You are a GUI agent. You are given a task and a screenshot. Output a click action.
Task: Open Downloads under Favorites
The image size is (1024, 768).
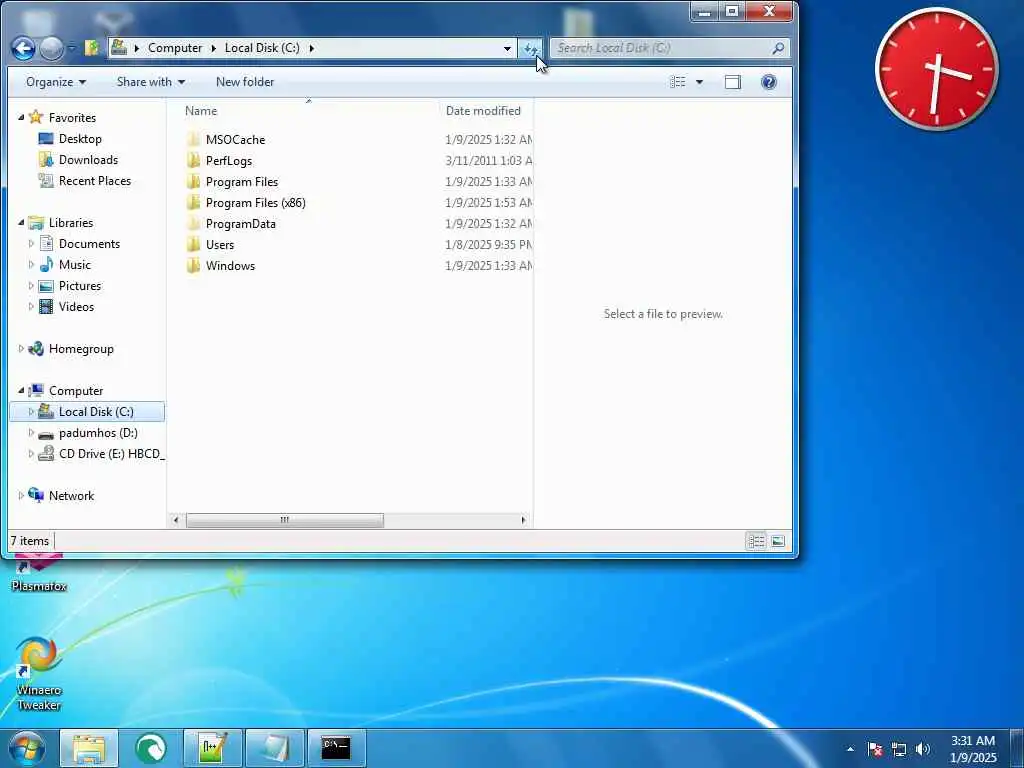(88, 159)
